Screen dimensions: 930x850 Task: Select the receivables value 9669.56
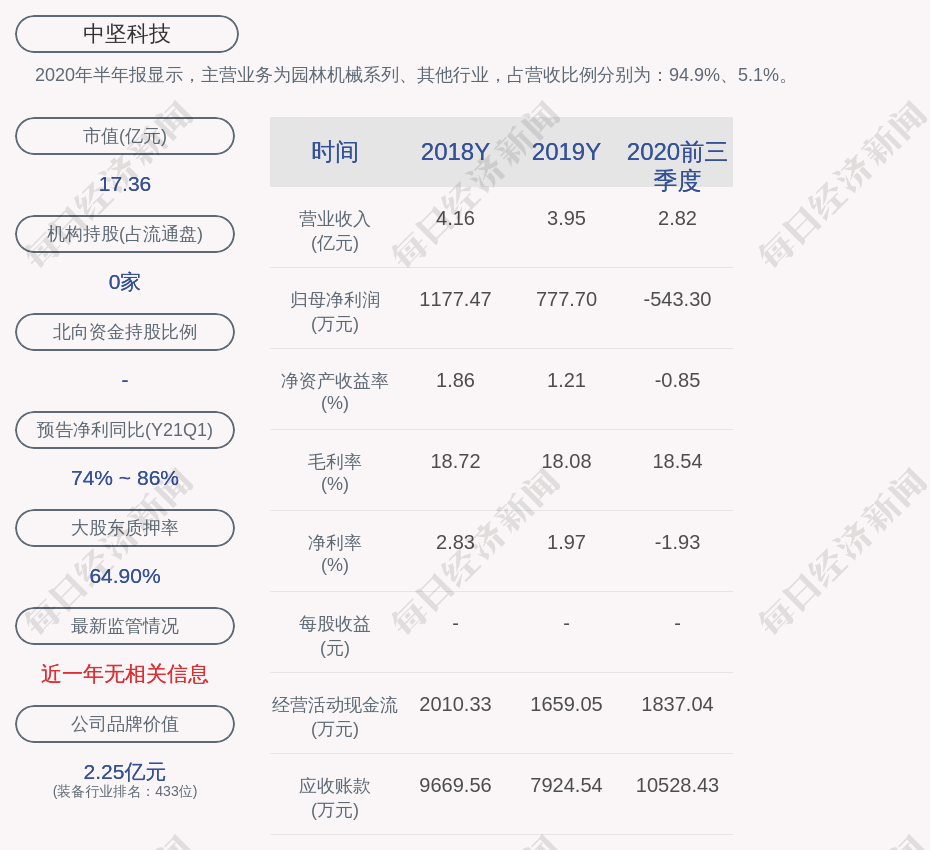tap(455, 785)
